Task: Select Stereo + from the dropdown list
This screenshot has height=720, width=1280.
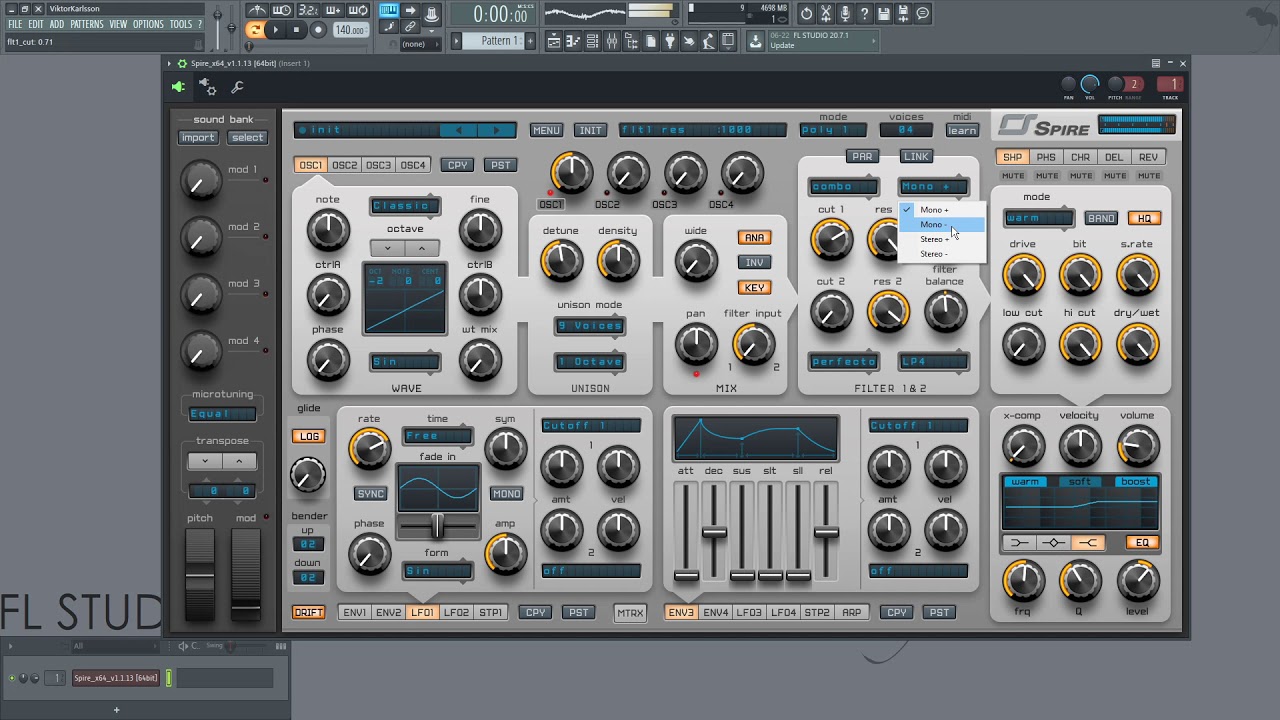Action: pos(941,239)
